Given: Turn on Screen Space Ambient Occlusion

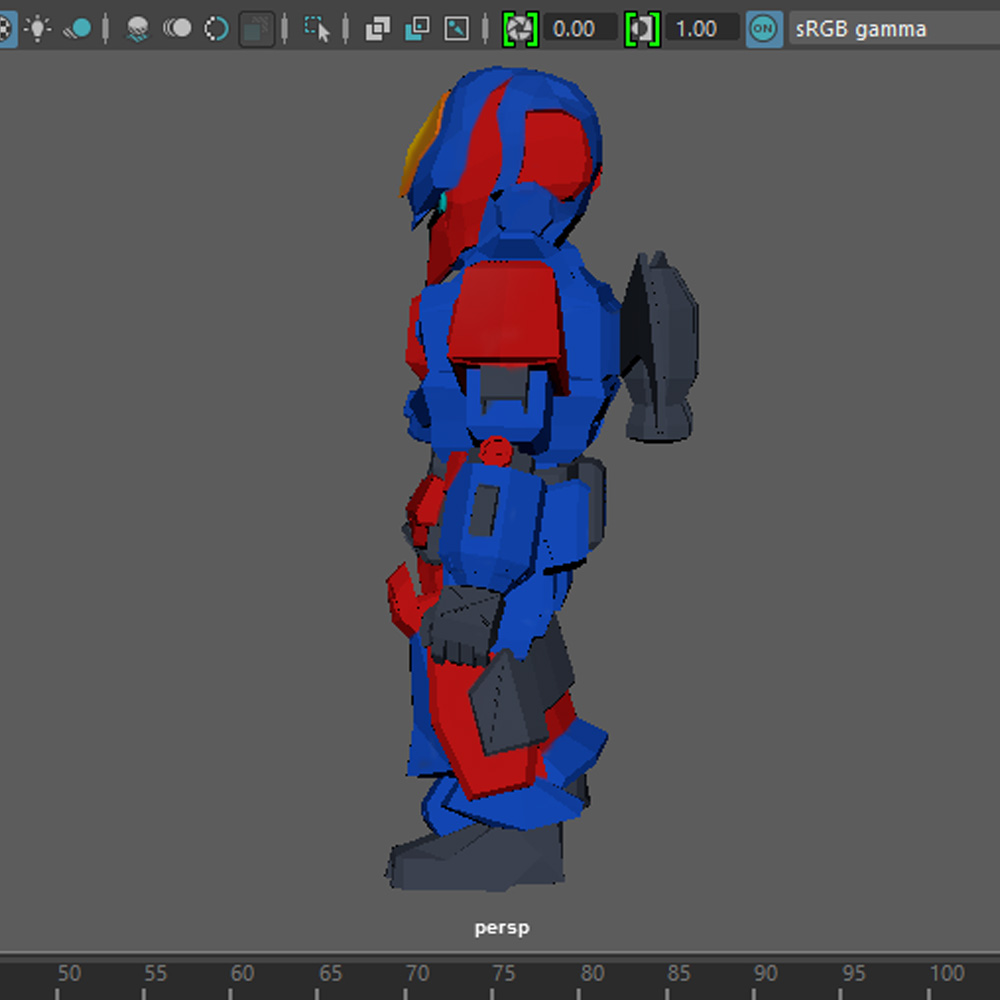Looking at the screenshot, I should (x=138, y=29).
